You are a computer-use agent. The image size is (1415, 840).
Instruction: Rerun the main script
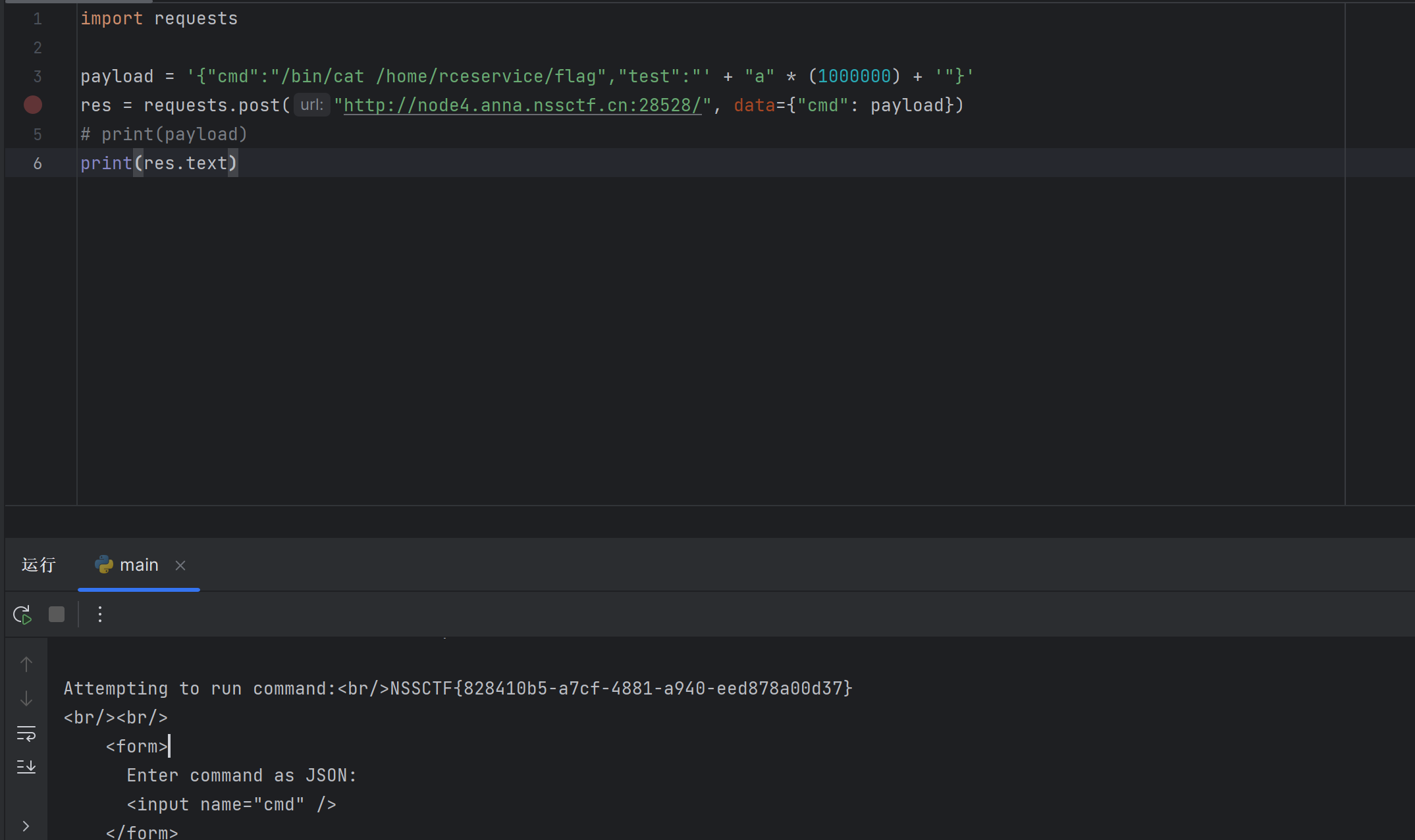[x=22, y=615]
